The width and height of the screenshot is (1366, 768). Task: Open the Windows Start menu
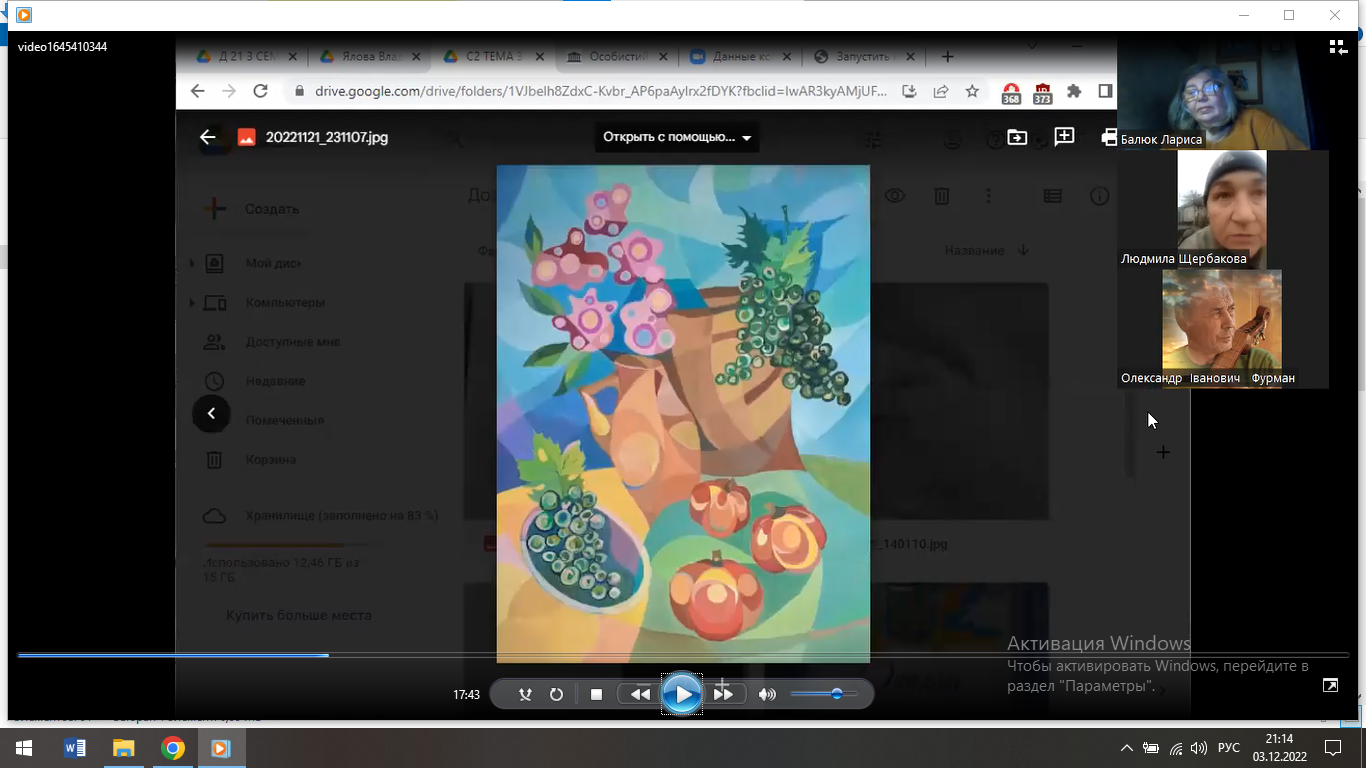(x=24, y=748)
